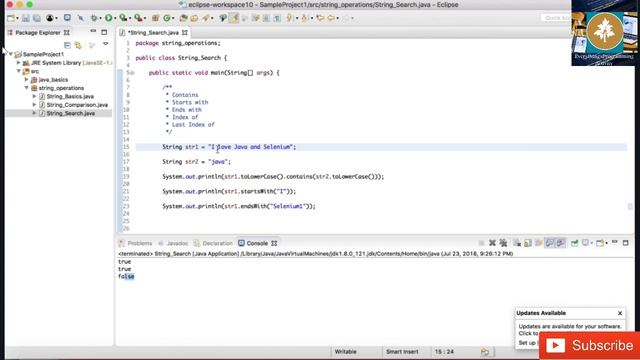Click the Previous Annotation toolbar icon
This screenshot has height=360, width=640.
pyautogui.click(x=304, y=18)
